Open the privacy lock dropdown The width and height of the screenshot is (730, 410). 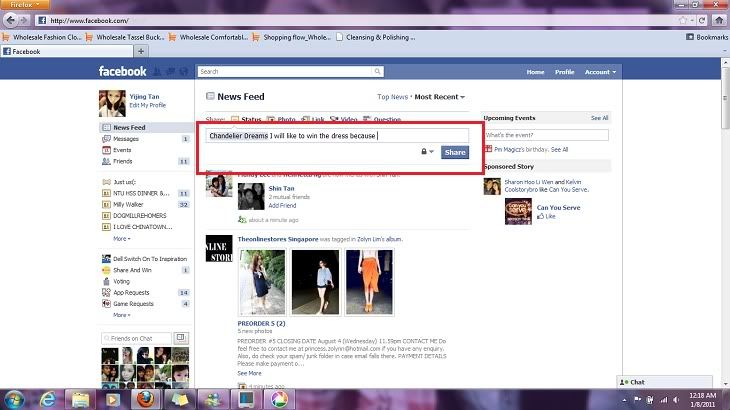[427, 152]
